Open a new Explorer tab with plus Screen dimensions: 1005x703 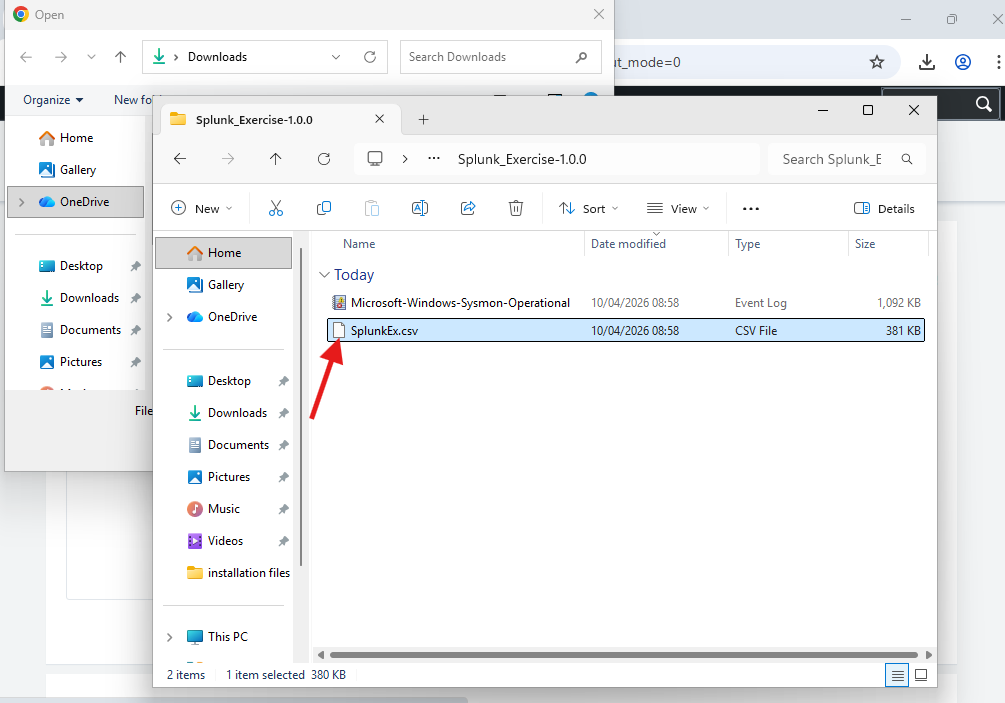pos(423,119)
